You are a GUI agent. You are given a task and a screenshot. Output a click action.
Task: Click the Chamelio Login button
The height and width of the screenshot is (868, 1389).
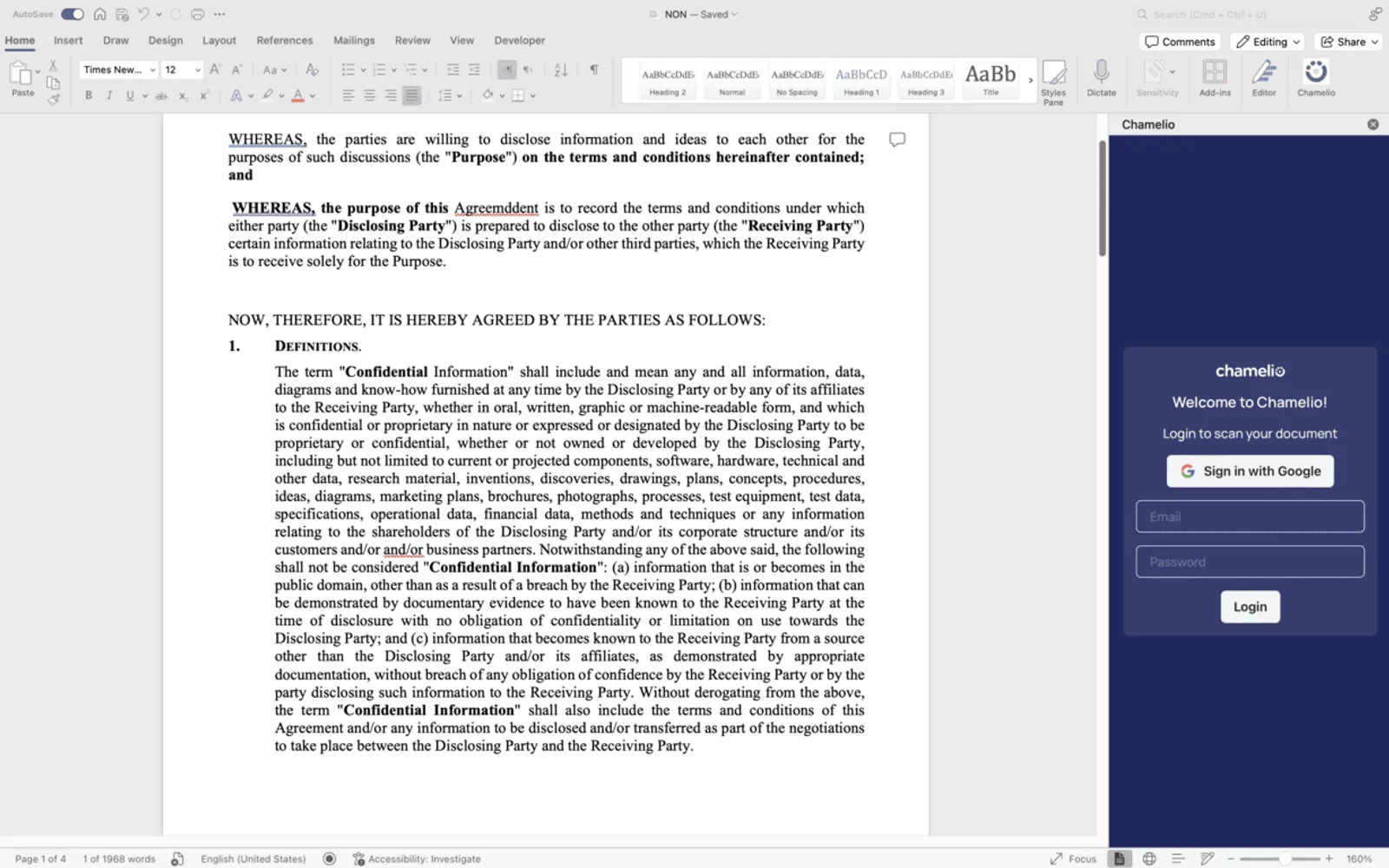(1250, 607)
